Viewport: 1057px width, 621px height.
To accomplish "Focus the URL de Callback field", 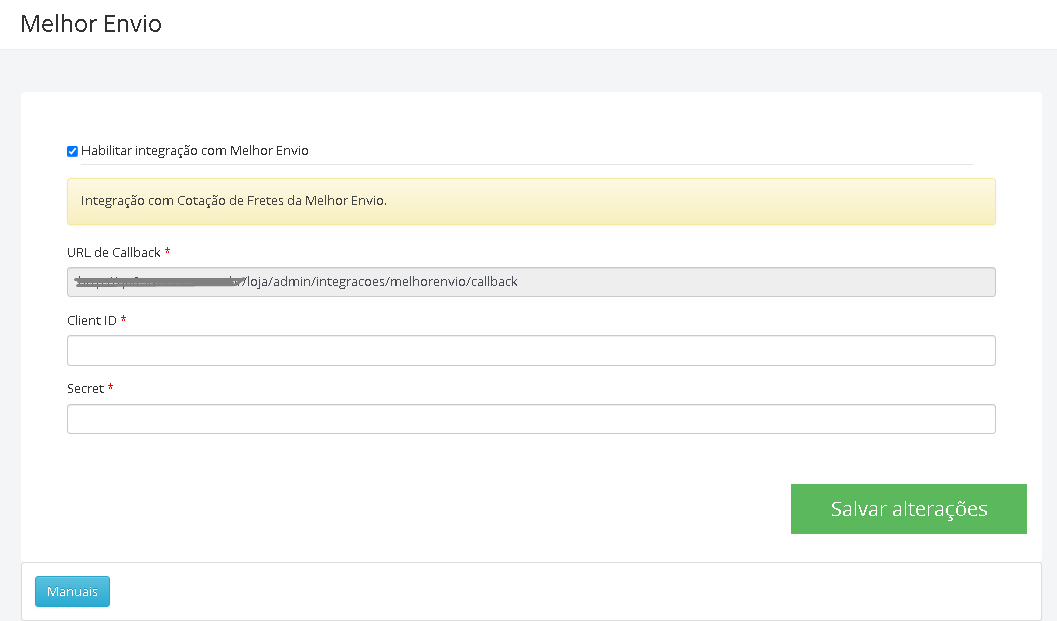I will tap(531, 282).
